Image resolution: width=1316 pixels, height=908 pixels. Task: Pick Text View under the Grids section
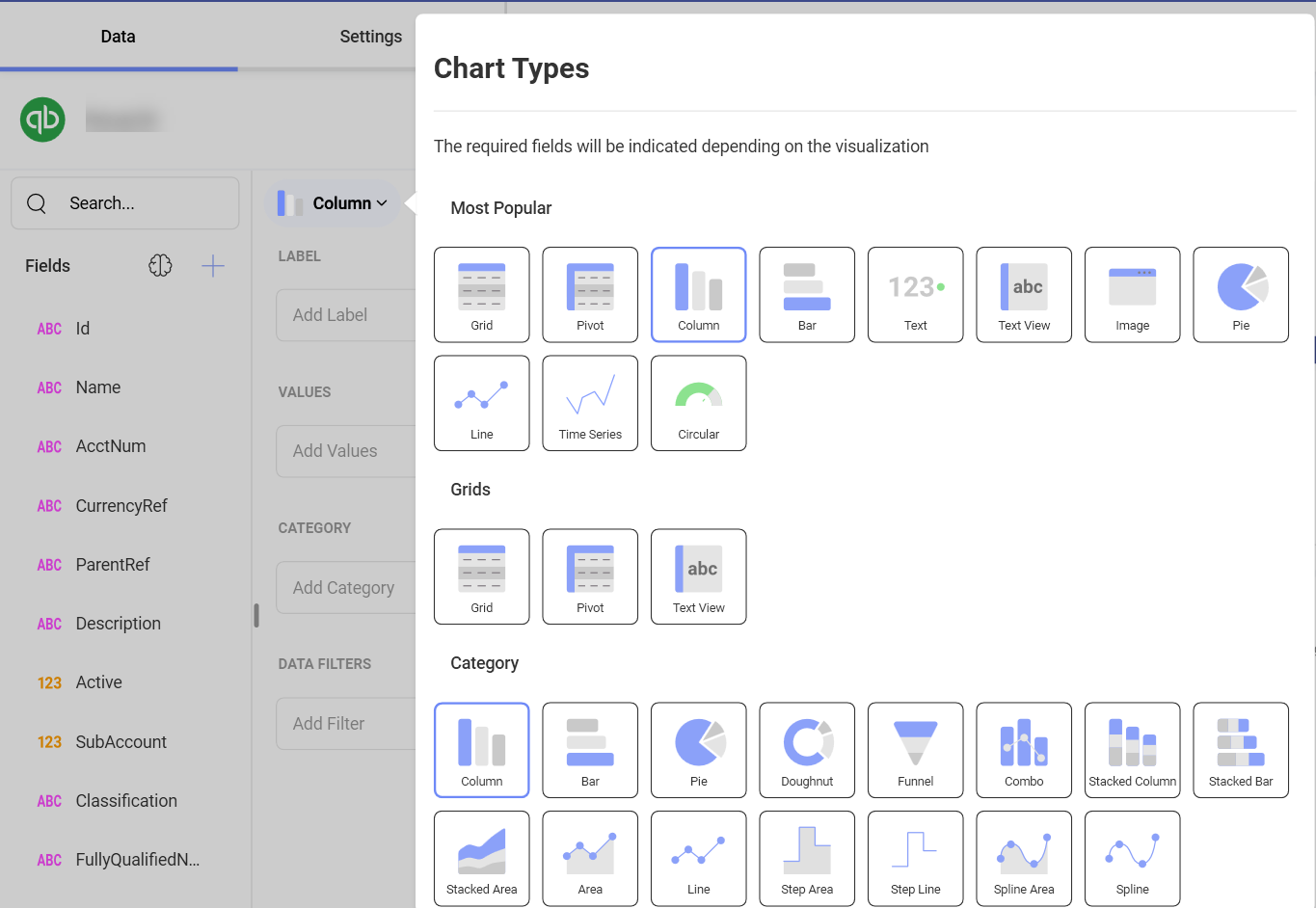pyautogui.click(x=699, y=576)
